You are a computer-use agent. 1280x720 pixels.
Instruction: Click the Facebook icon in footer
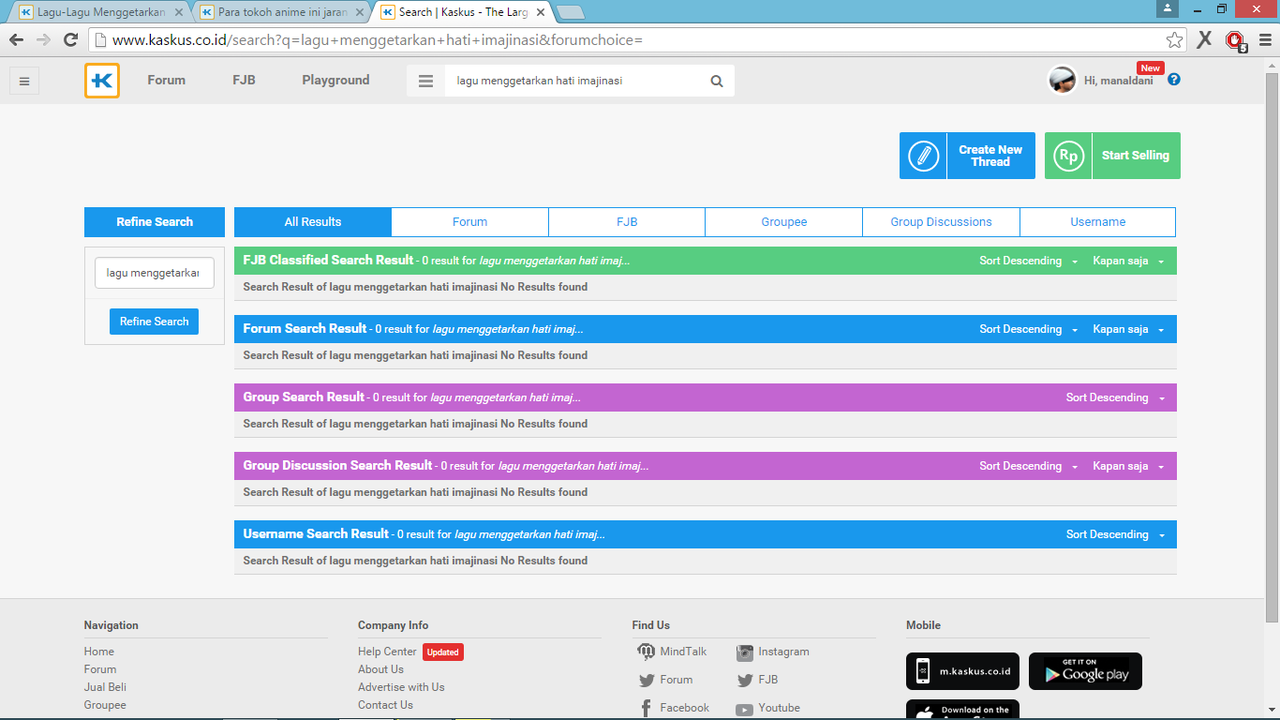tap(646, 708)
